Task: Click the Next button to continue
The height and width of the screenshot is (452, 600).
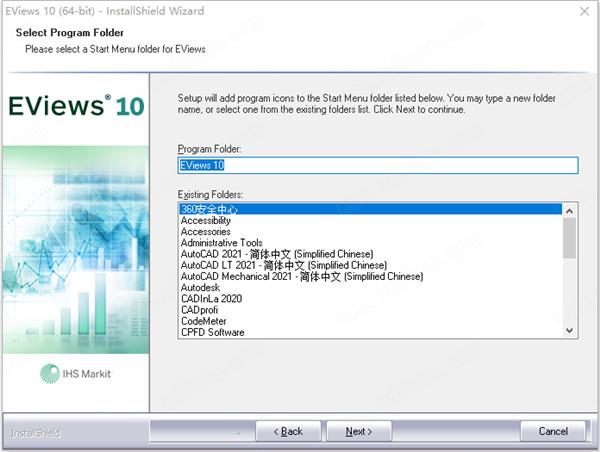Action: [x=359, y=431]
